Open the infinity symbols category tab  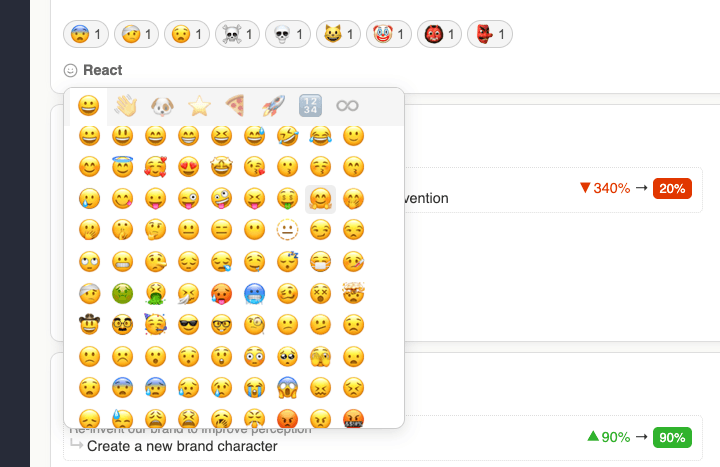coord(347,106)
